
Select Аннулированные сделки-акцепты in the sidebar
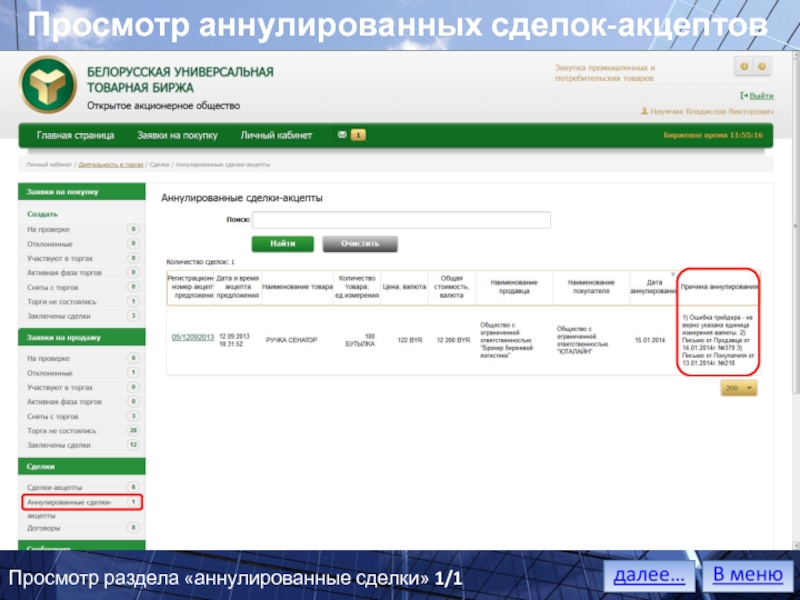(69, 500)
